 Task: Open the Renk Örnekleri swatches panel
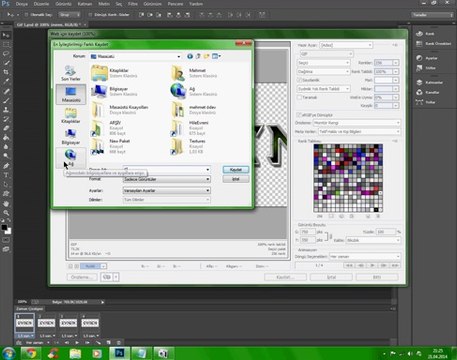[419, 44]
